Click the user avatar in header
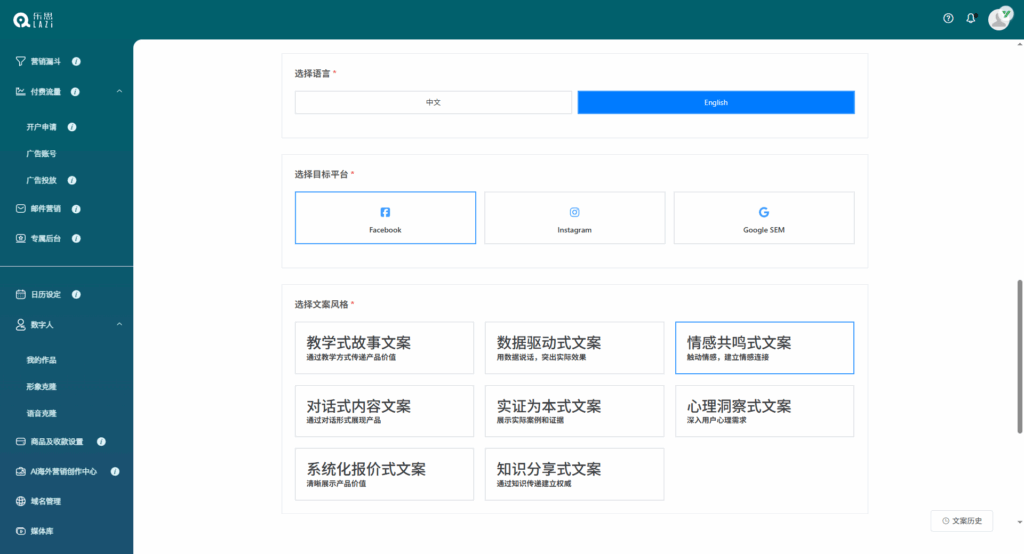The image size is (1024, 554). coord(999,18)
